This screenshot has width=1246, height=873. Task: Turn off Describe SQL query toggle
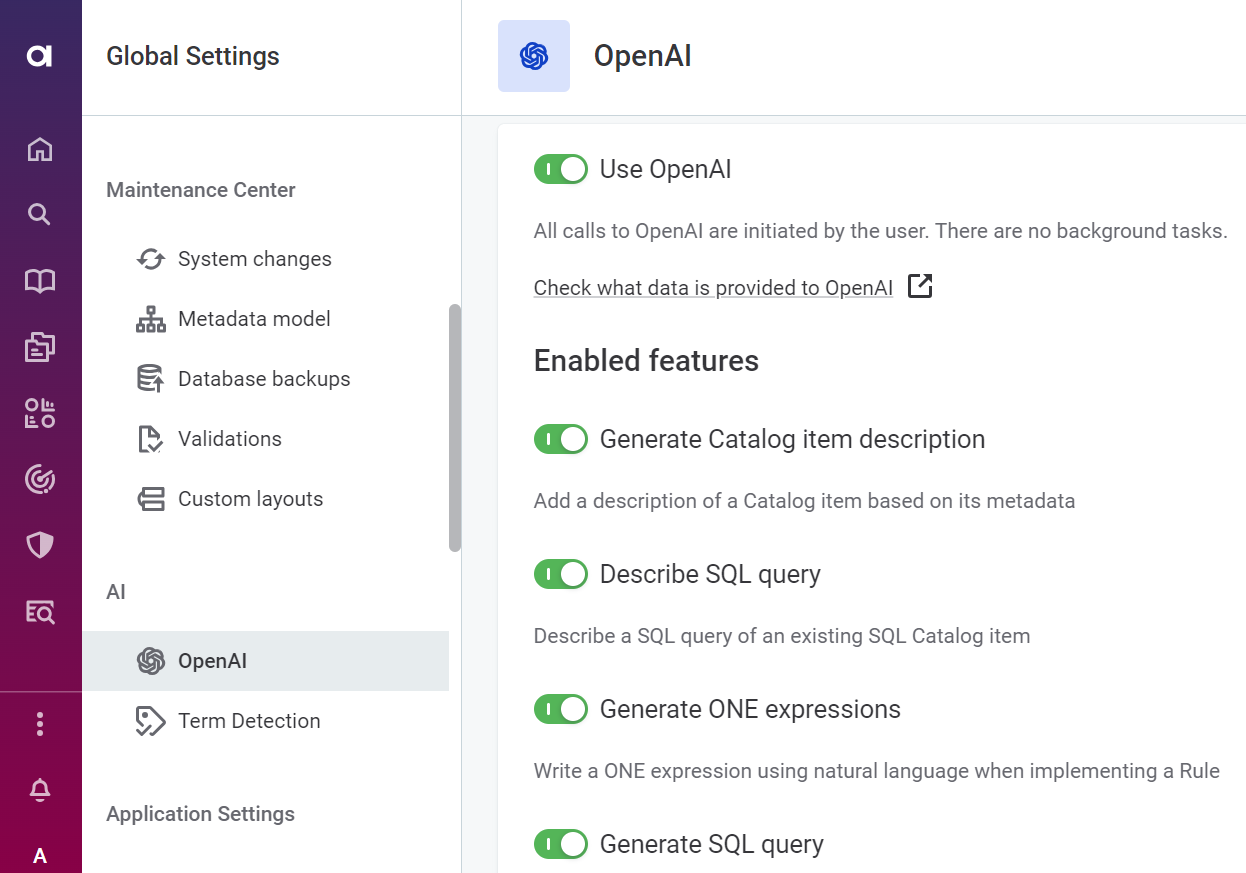tap(560, 574)
